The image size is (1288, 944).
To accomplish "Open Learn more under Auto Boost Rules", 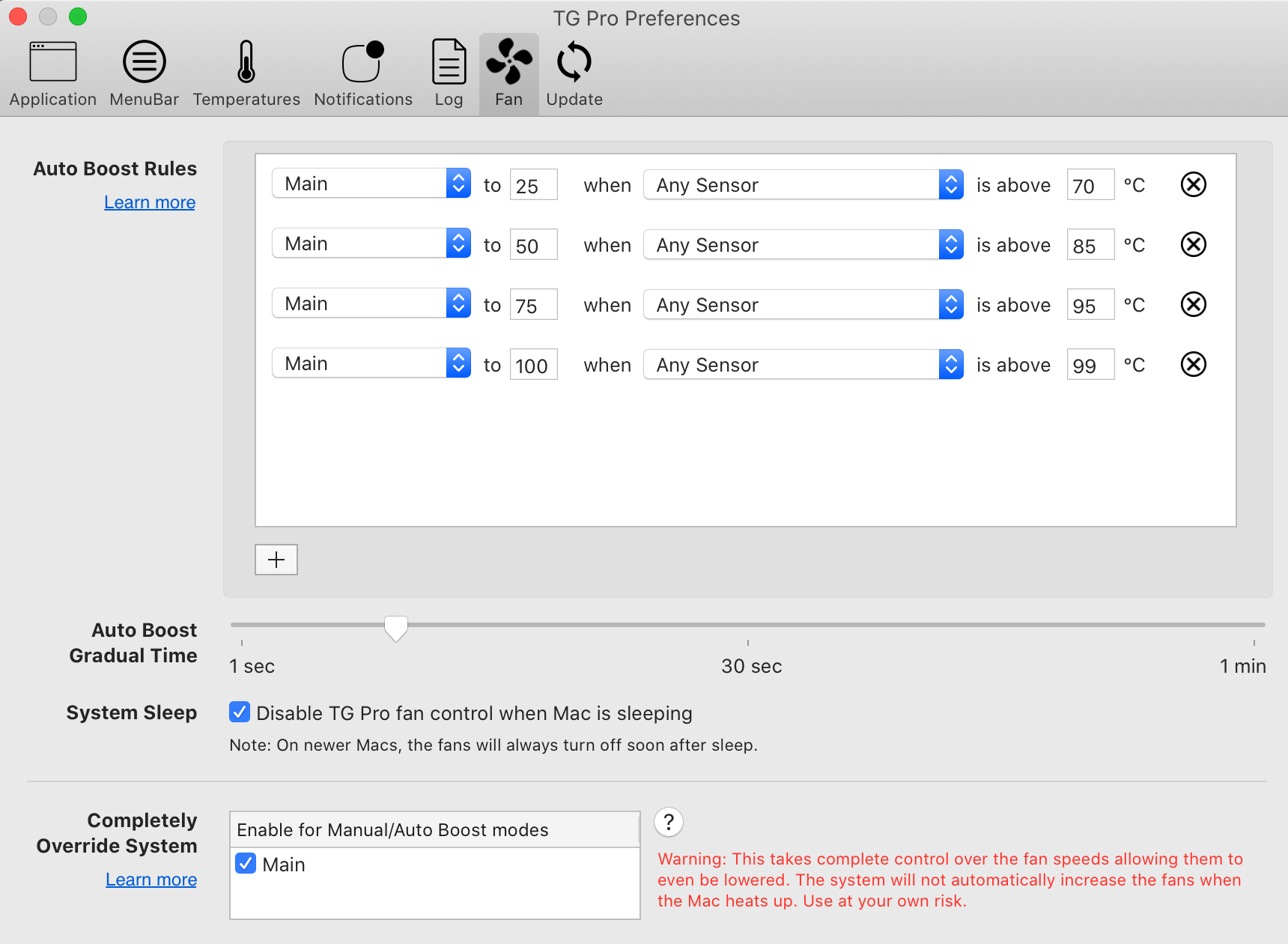I will coord(150,202).
